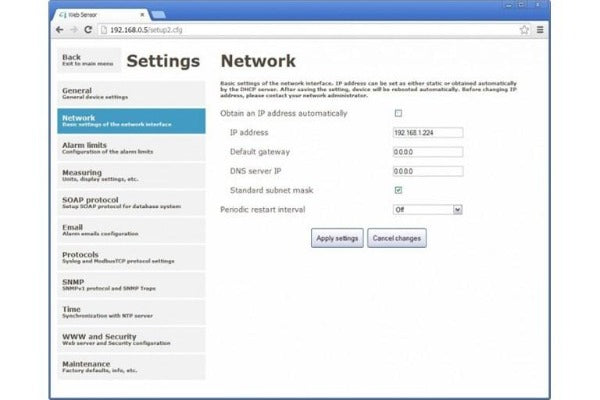The width and height of the screenshot is (600, 400).
Task: Open the Chrome menu icon
Action: coord(540,30)
